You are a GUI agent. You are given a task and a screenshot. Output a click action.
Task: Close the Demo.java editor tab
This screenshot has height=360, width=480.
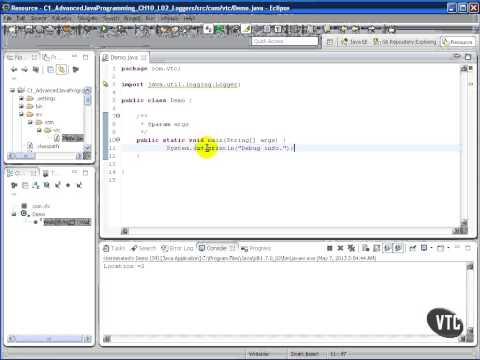tap(144, 58)
